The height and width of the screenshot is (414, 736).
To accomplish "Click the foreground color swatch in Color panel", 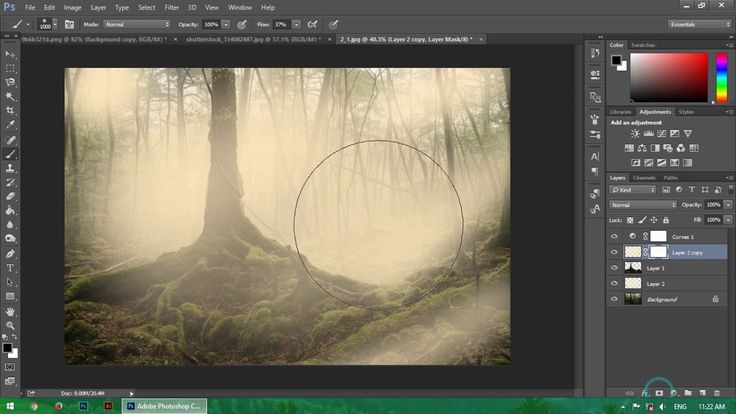I will 616,60.
